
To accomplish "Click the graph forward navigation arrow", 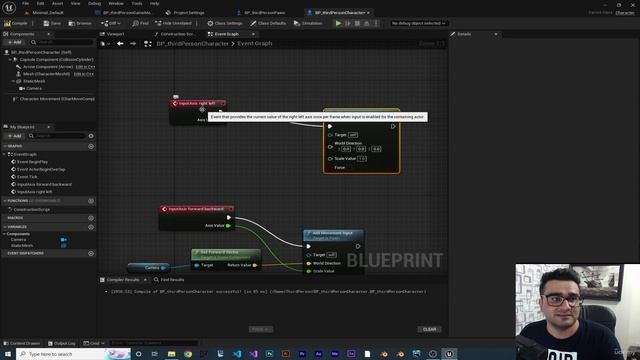I will (133, 43).
